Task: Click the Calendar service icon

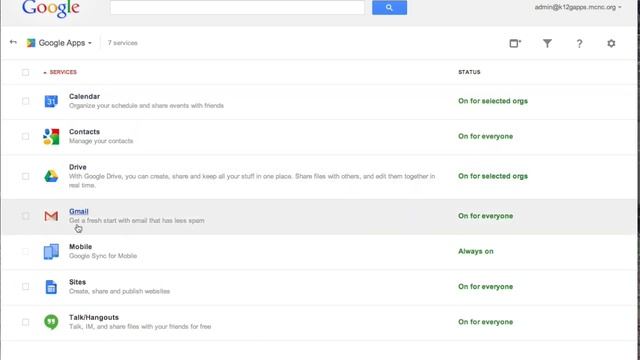Action: [51, 101]
